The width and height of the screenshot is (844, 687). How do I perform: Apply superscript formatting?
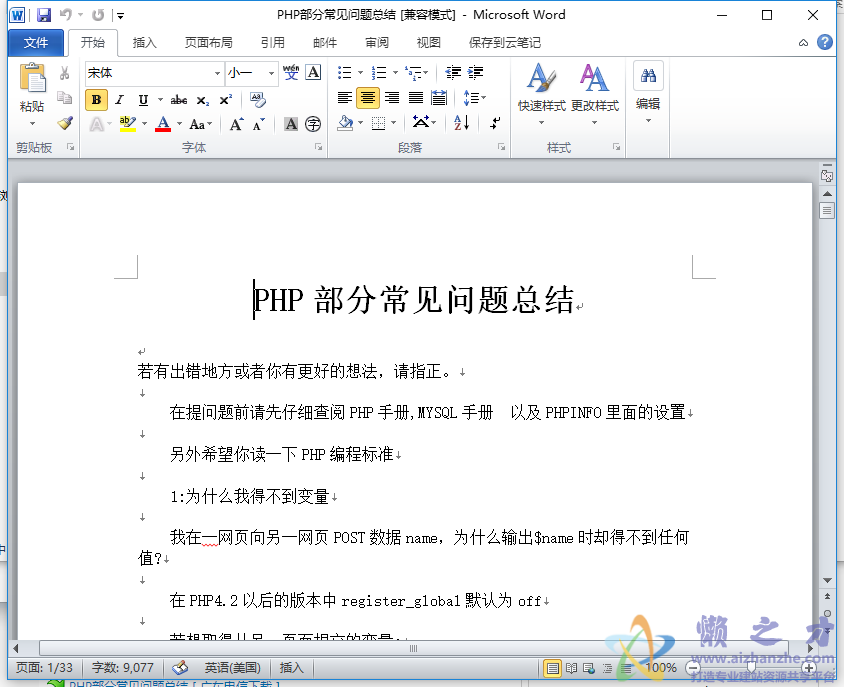click(x=226, y=100)
